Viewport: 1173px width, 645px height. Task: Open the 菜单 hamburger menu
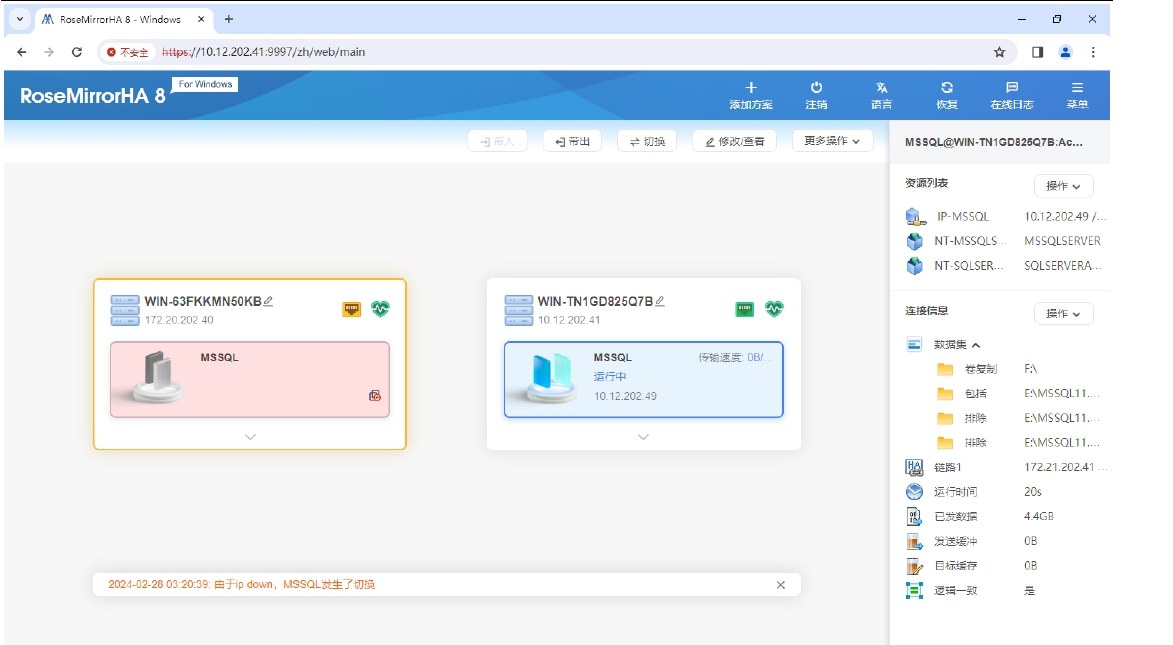tap(1077, 95)
